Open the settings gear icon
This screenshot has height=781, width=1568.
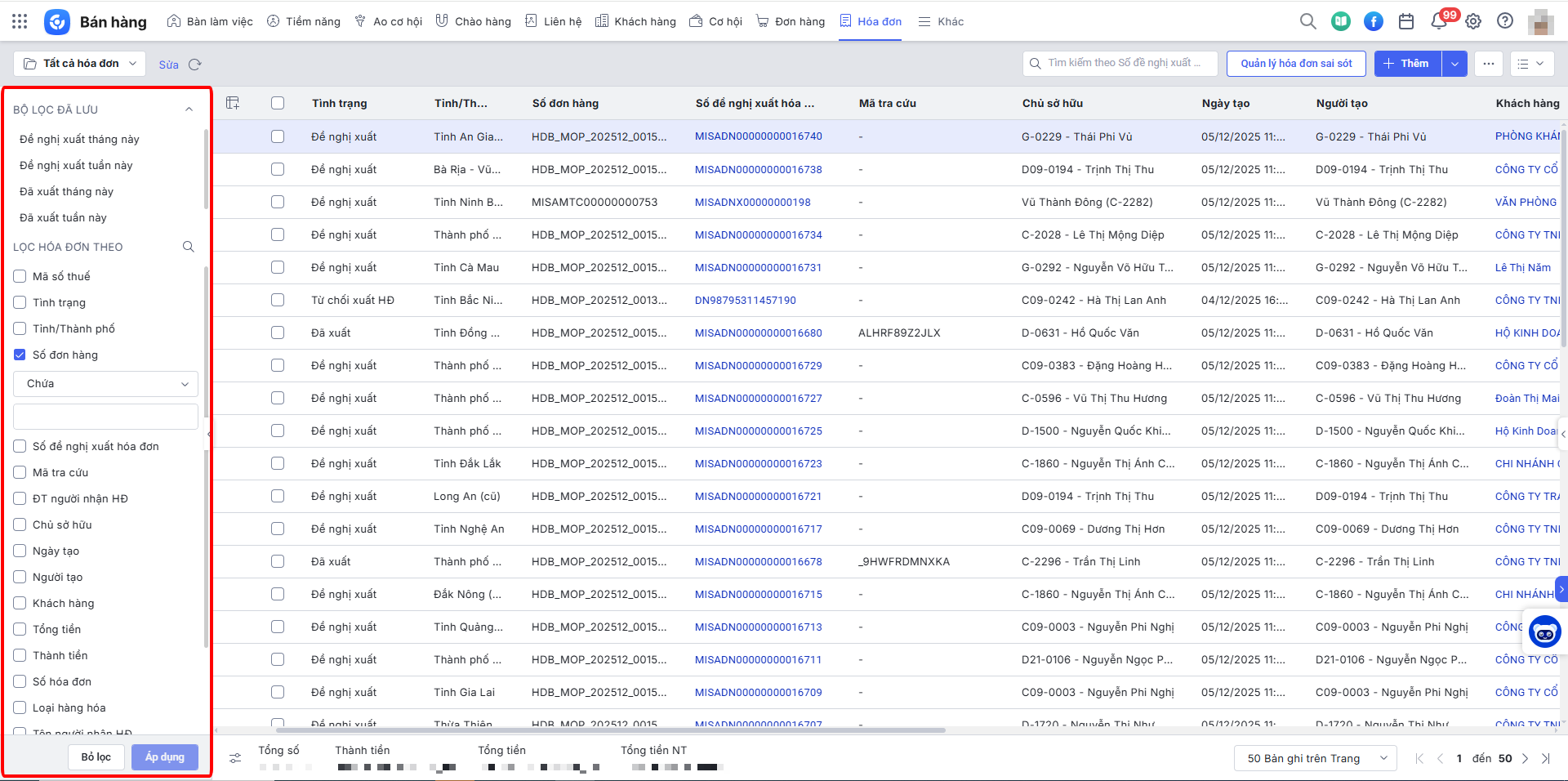click(1472, 22)
